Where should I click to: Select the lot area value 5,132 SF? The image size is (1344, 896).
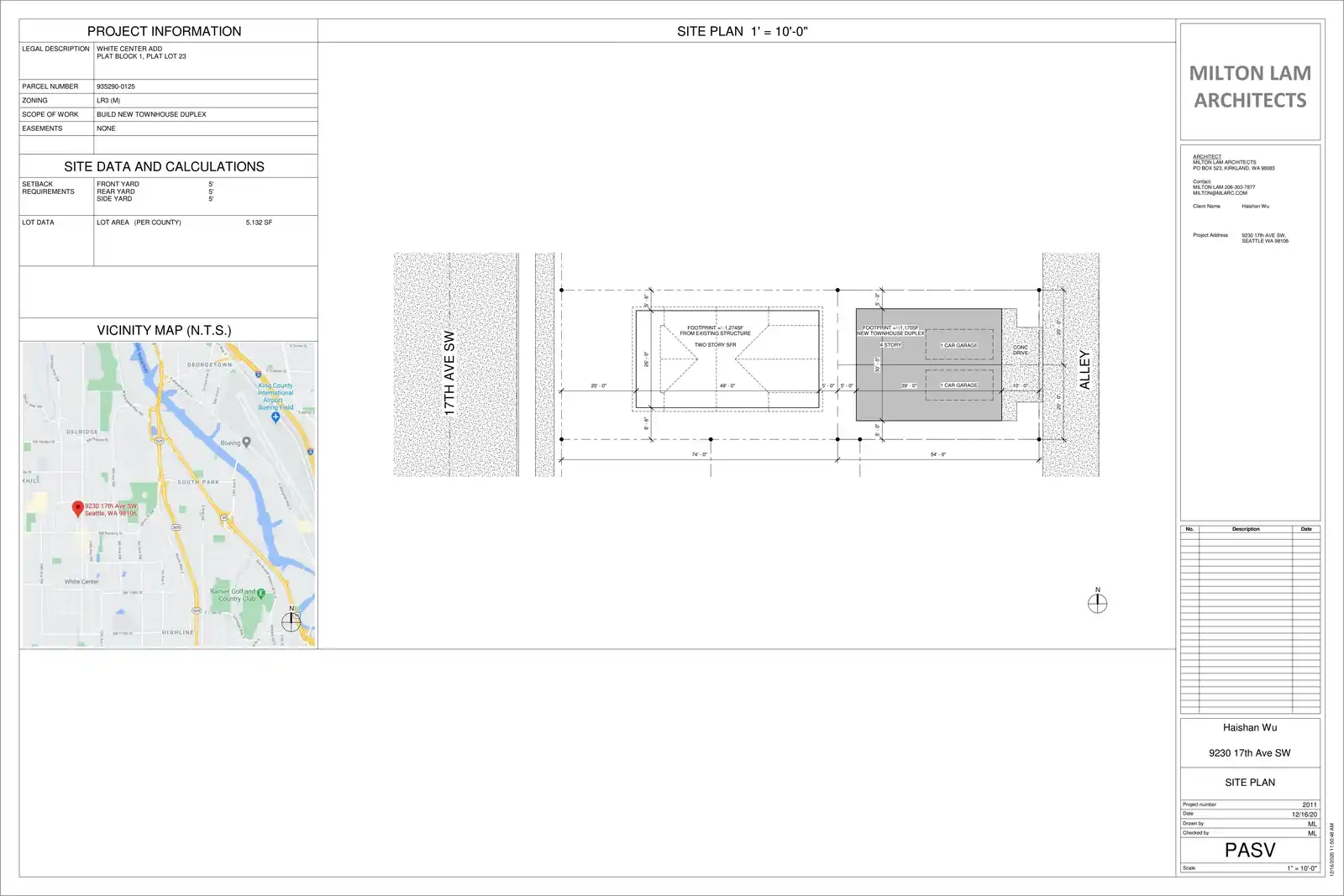259,223
